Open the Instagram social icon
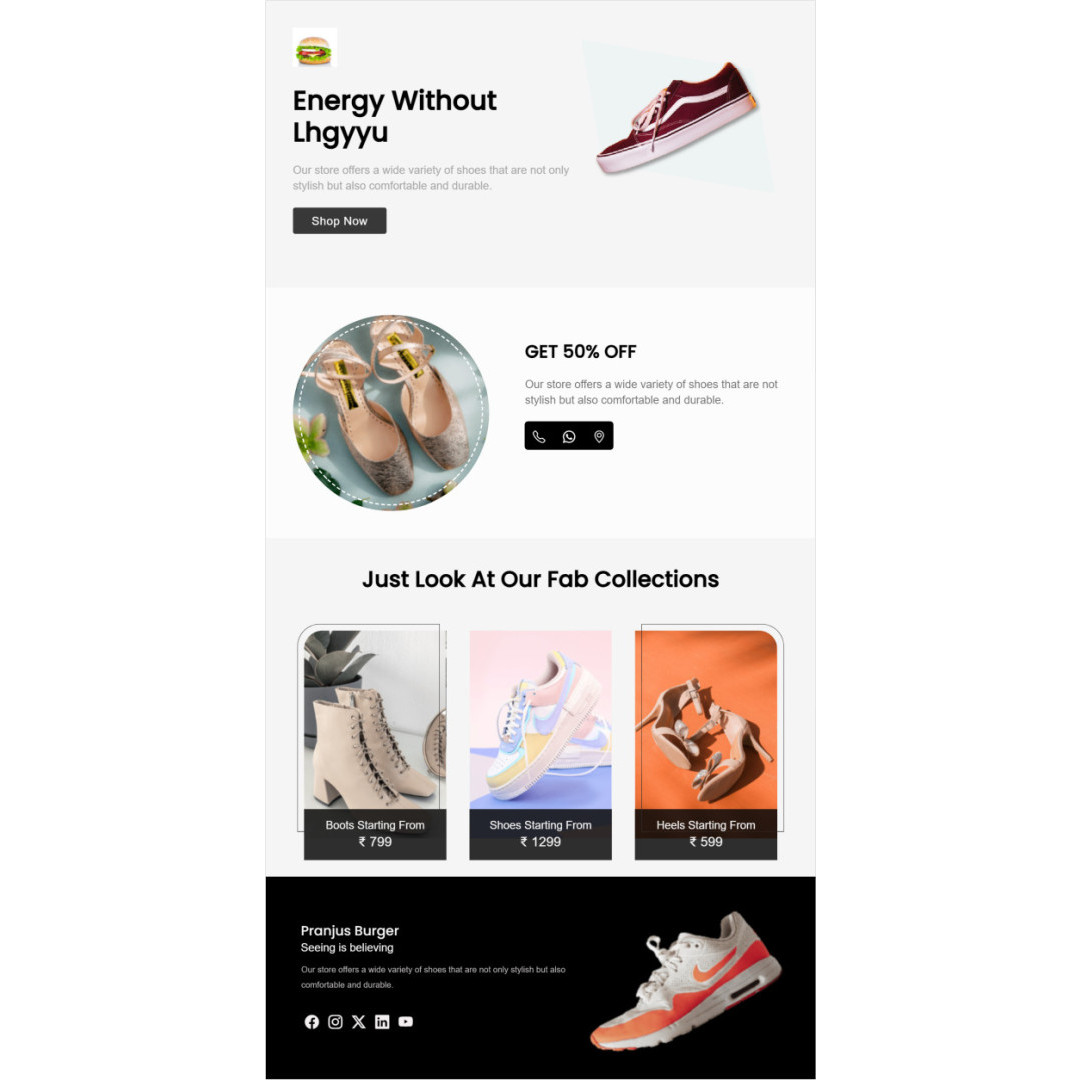The height and width of the screenshot is (1080, 1080). [x=335, y=1022]
